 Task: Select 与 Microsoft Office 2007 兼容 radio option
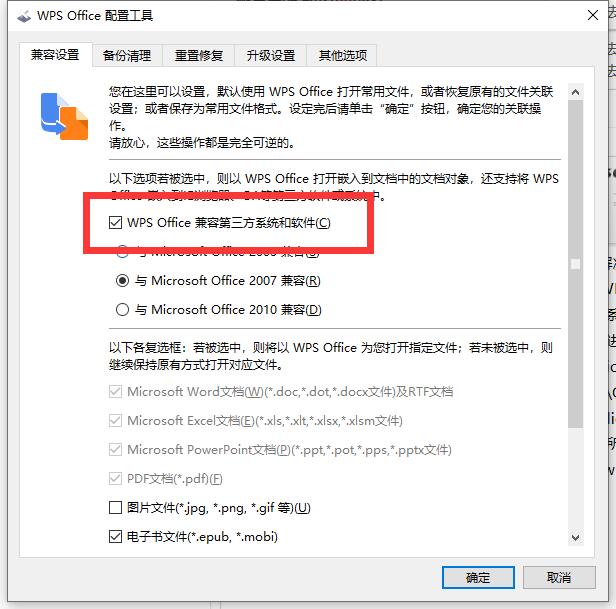pos(122,281)
